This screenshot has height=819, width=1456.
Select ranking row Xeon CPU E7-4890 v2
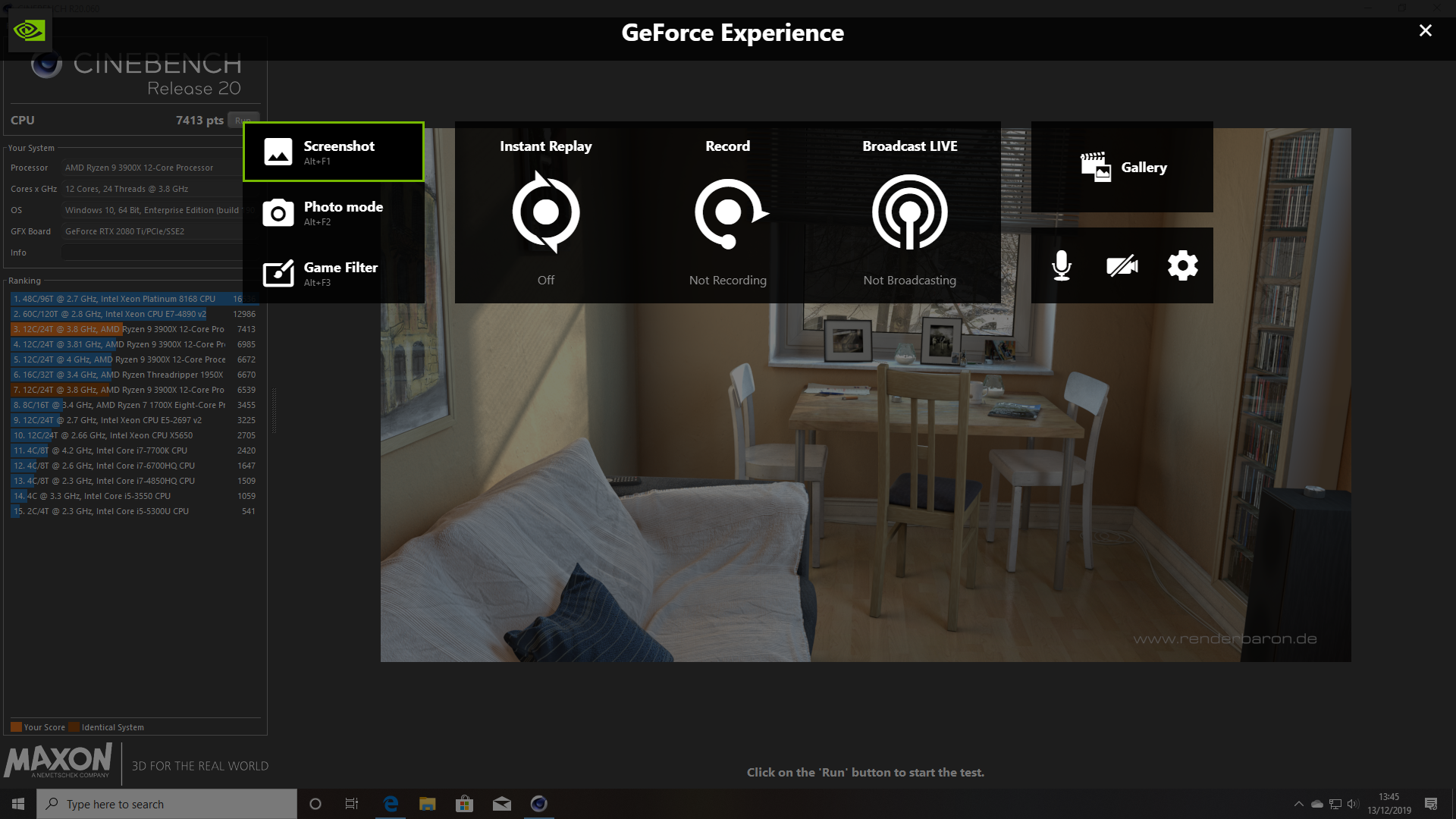point(133,314)
